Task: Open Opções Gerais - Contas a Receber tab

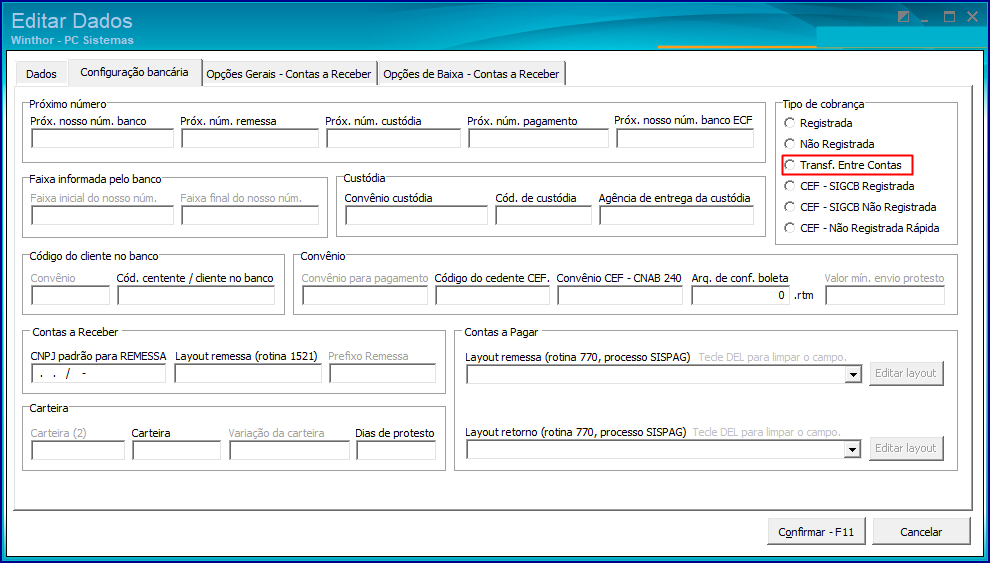Action: (289, 74)
